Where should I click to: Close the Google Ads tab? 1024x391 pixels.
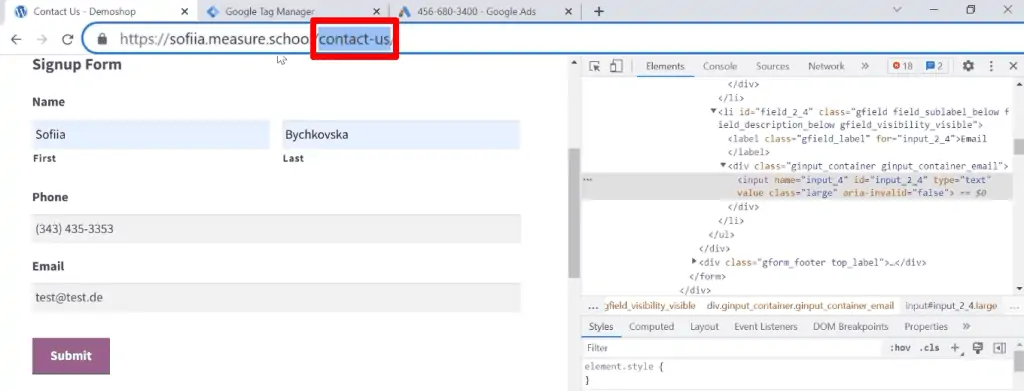[568, 11]
